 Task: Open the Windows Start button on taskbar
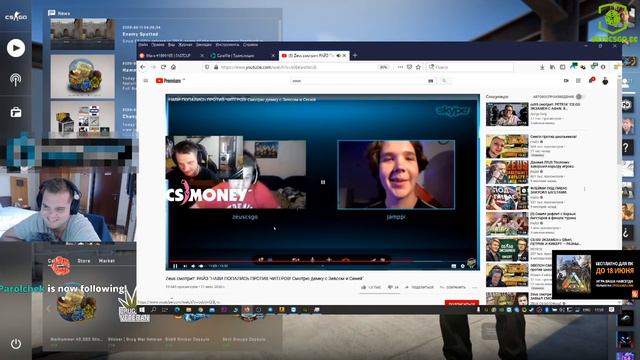[x=142, y=310]
